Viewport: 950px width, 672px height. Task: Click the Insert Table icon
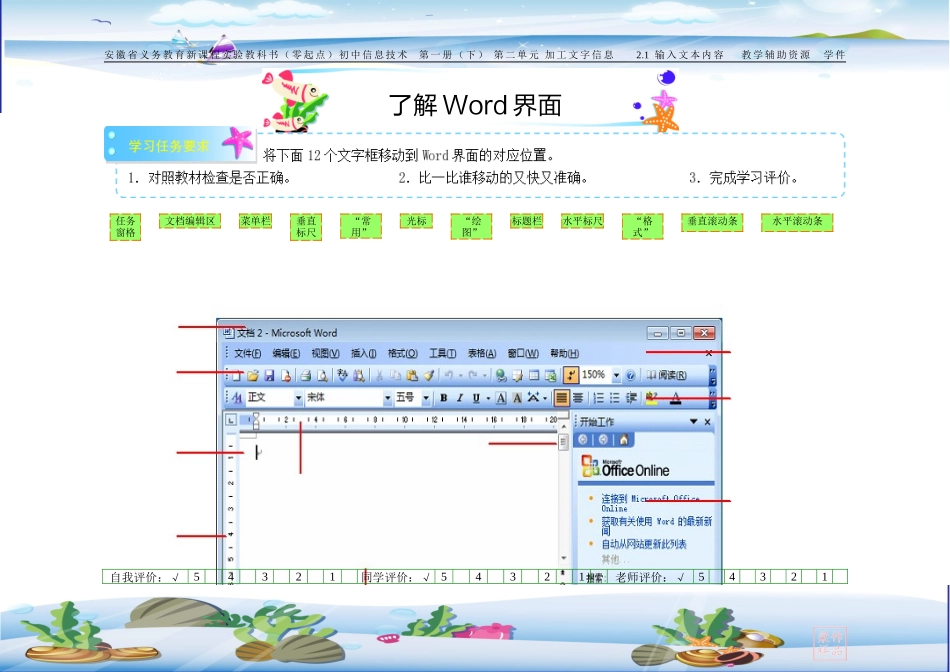coord(534,376)
